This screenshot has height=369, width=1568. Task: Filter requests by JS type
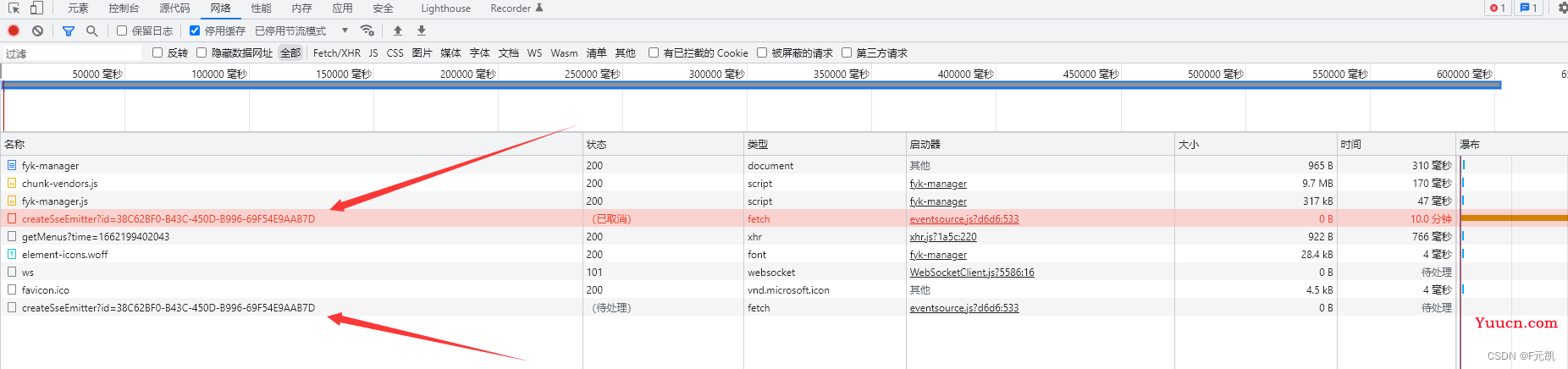[x=373, y=52]
